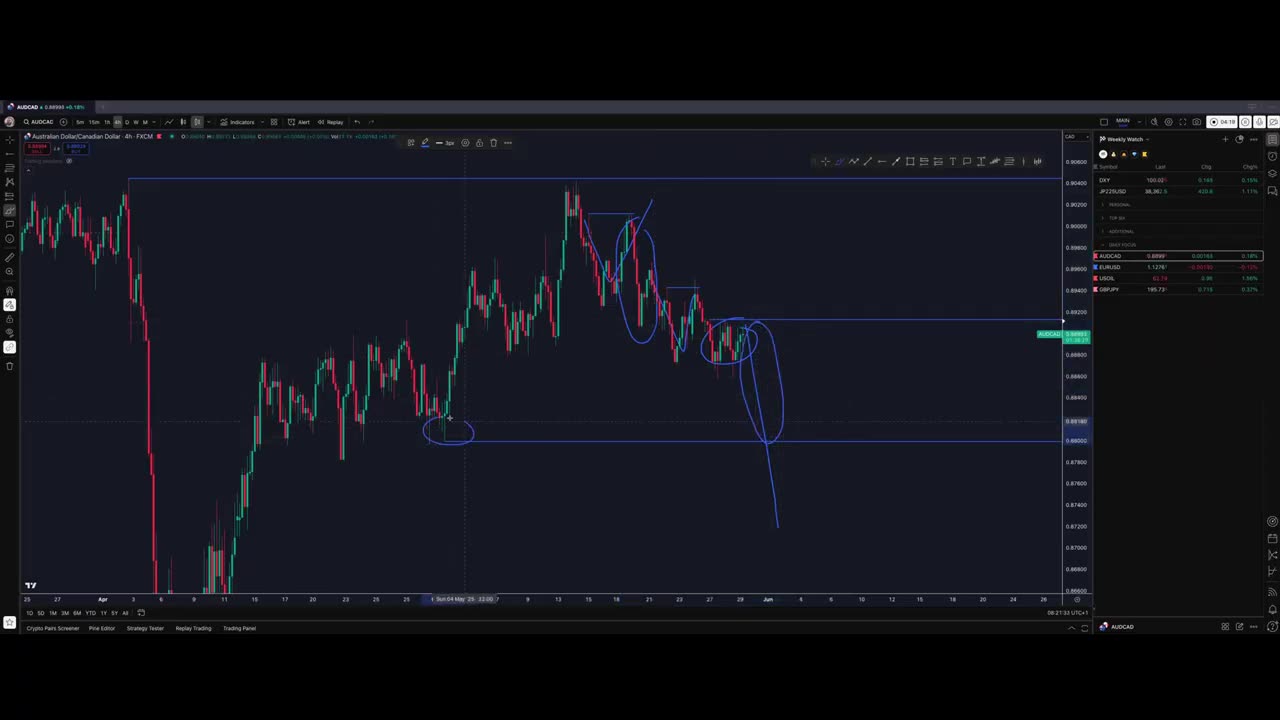This screenshot has width=1280, height=720.
Task: Select the text T tool in favorites toolbar
Action: 952,161
